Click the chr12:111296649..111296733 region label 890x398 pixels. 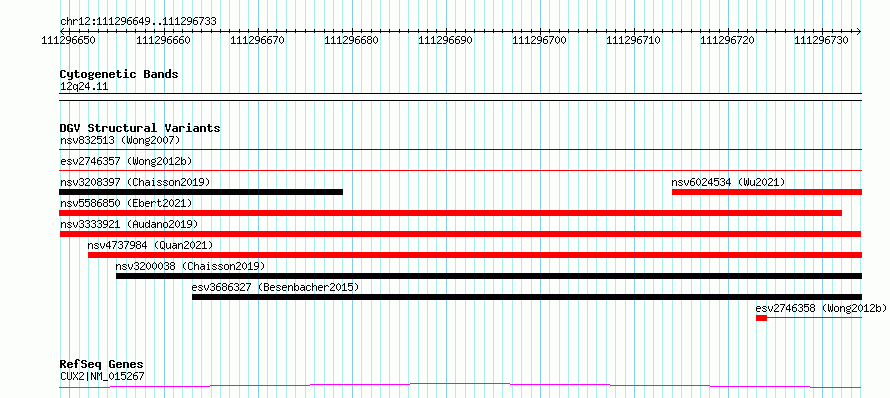pyautogui.click(x=138, y=22)
